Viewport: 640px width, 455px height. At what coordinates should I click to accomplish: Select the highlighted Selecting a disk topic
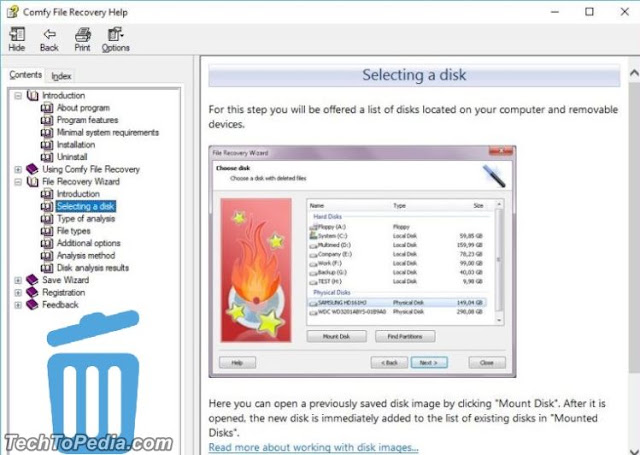[86, 206]
